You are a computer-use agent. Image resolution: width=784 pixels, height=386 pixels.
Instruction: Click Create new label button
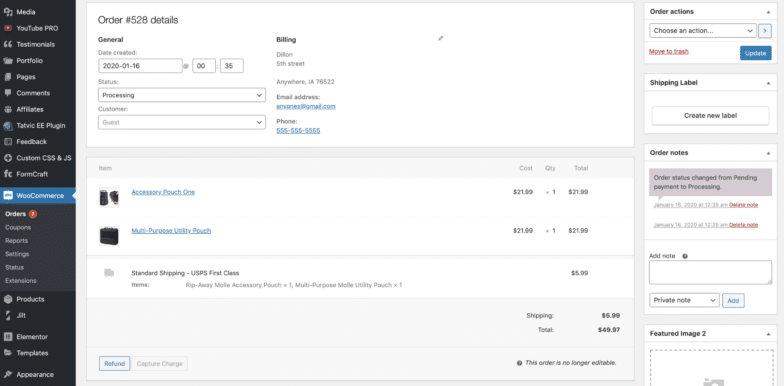point(710,116)
